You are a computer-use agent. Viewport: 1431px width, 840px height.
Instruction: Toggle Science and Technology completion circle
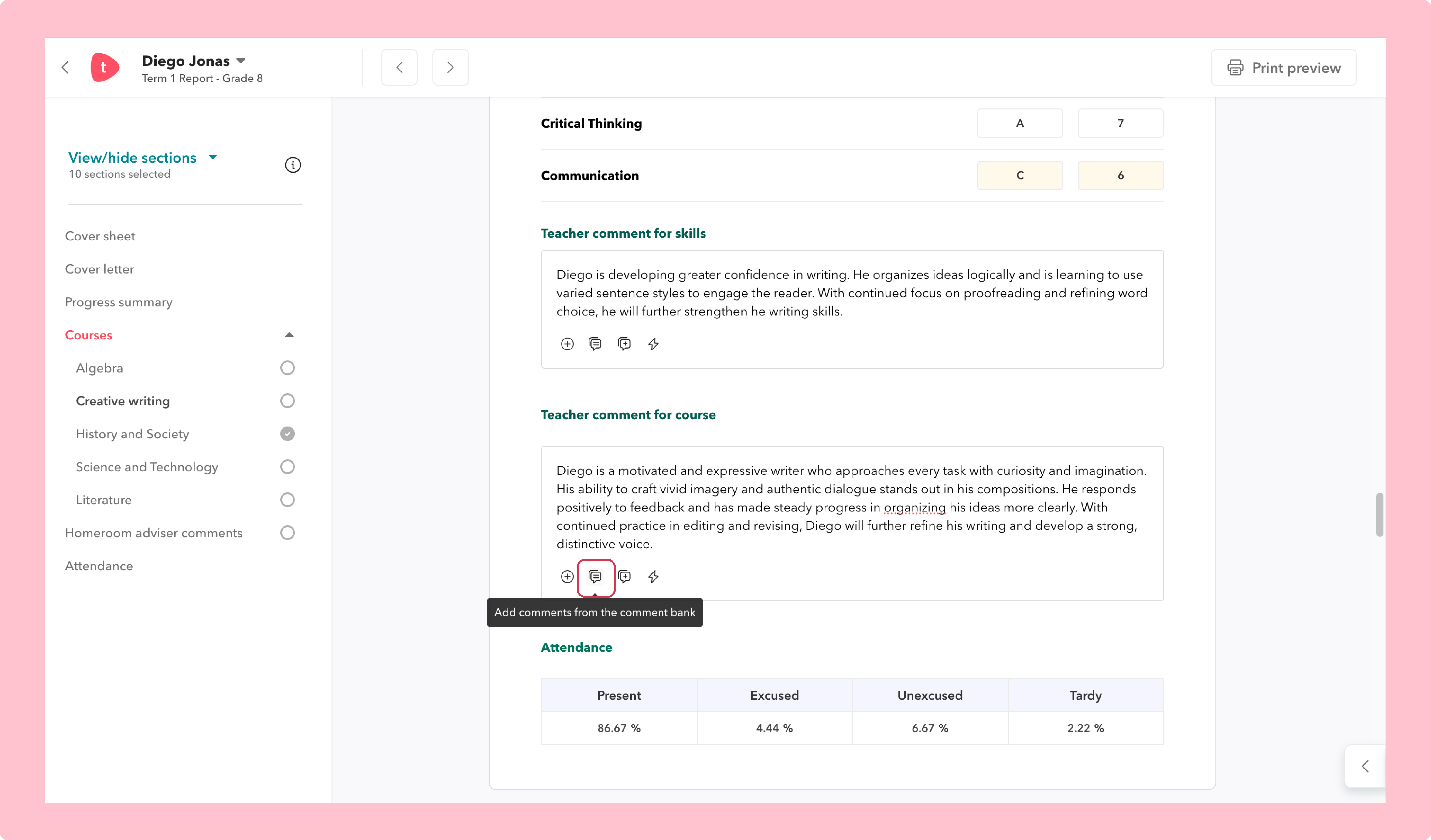click(x=287, y=467)
